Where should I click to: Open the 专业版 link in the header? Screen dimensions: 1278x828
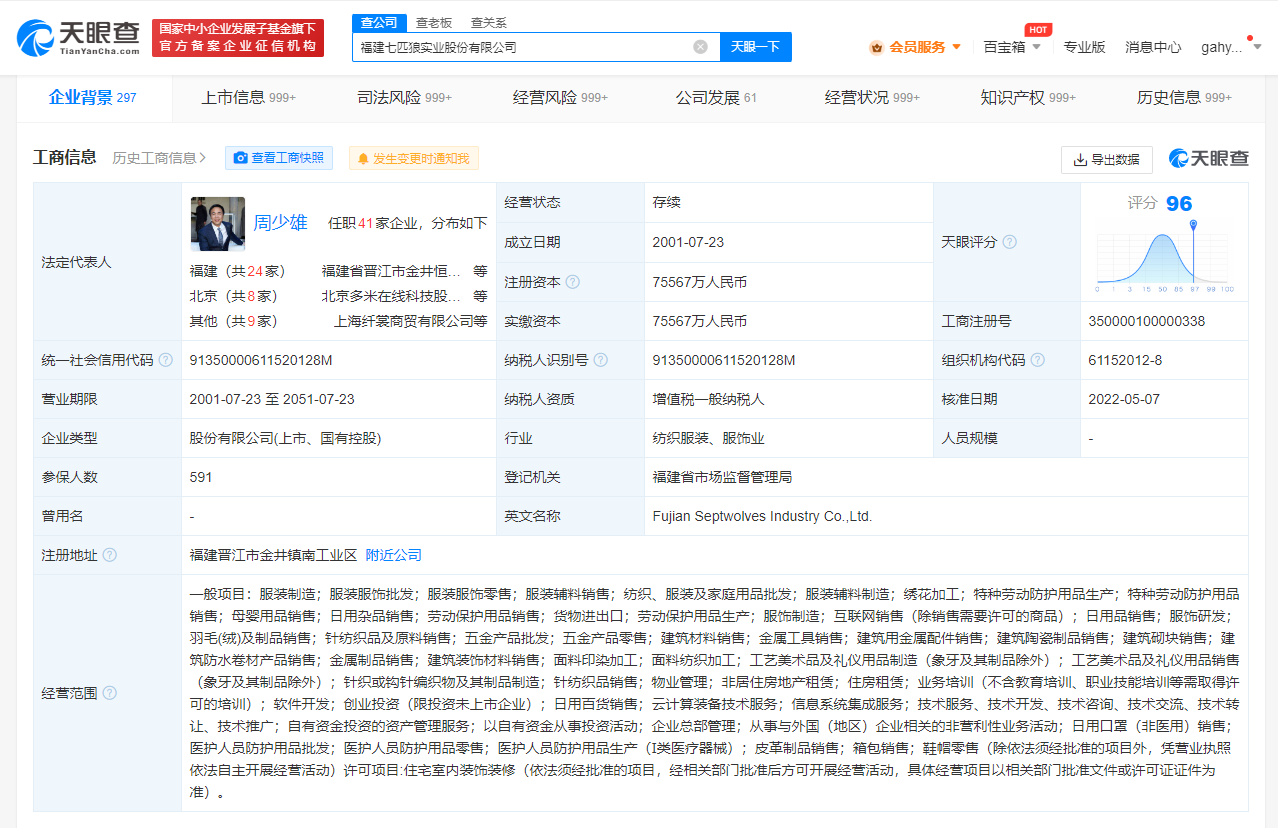point(1084,47)
